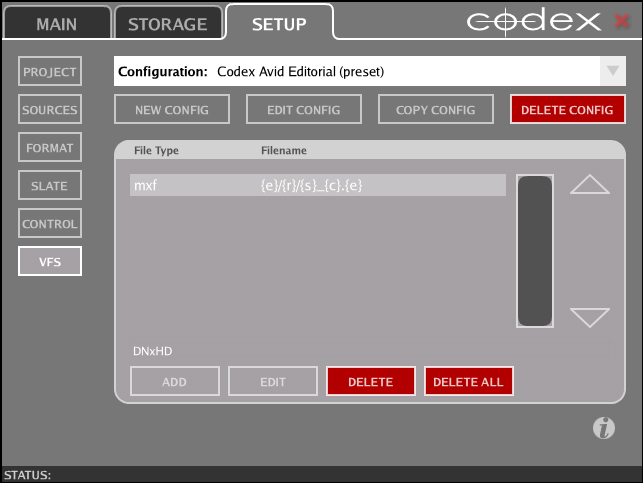Open the PROJECT setup page
Viewport: 643px width, 483px height.
click(x=50, y=71)
